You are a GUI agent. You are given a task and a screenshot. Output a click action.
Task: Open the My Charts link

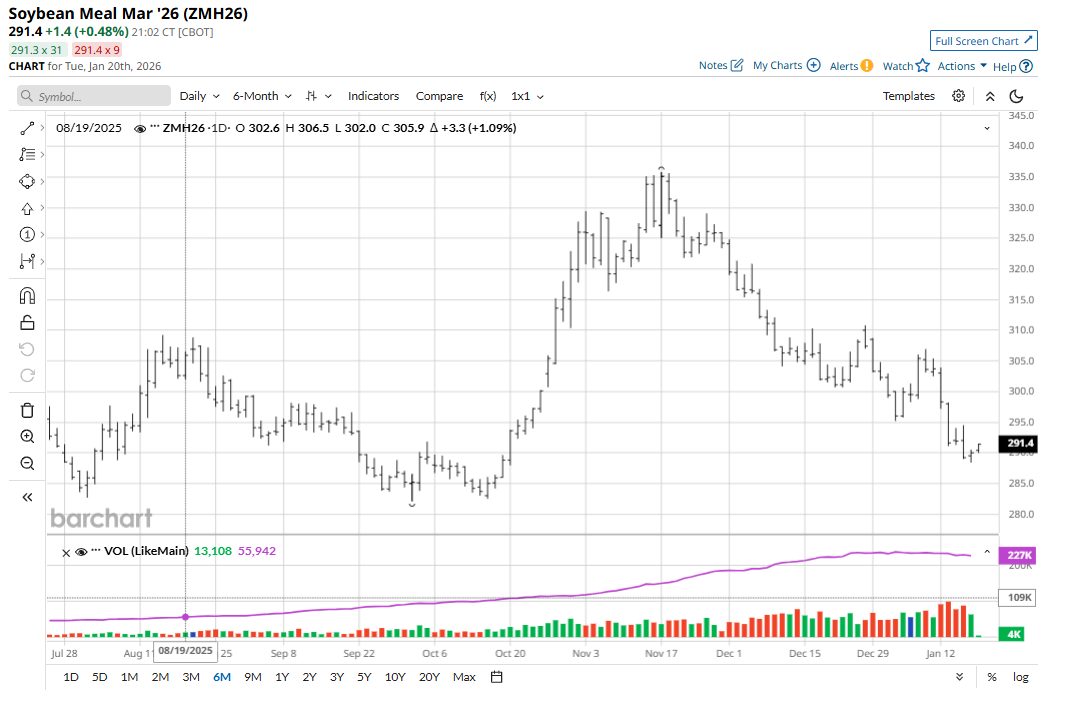786,66
